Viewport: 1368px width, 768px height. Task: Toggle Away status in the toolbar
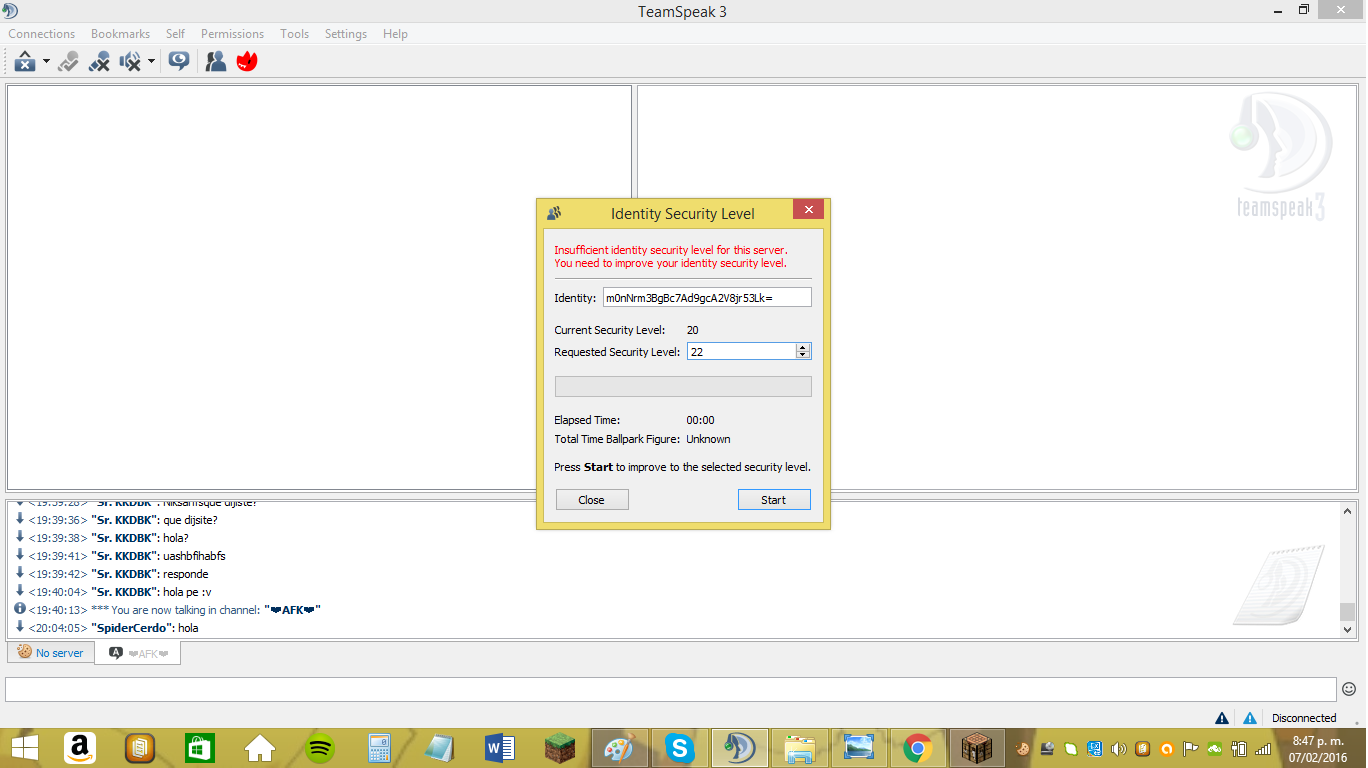[26, 62]
